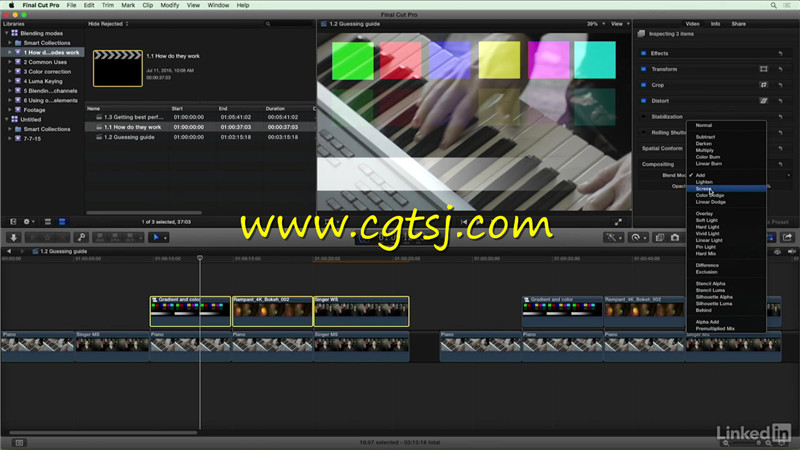
Task: Click the Import Media down-arrow icon
Action: pyautogui.click(x=14, y=237)
